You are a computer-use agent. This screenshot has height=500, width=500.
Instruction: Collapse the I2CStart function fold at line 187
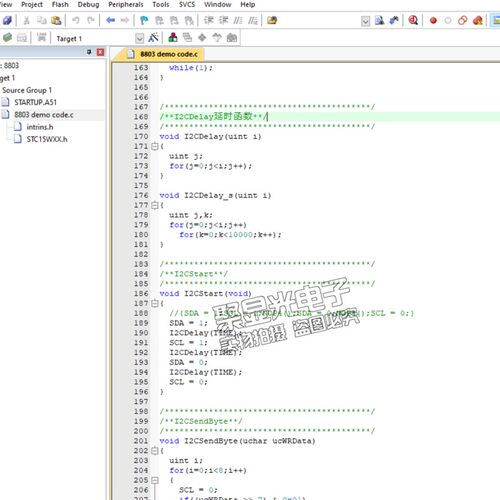click(154, 303)
